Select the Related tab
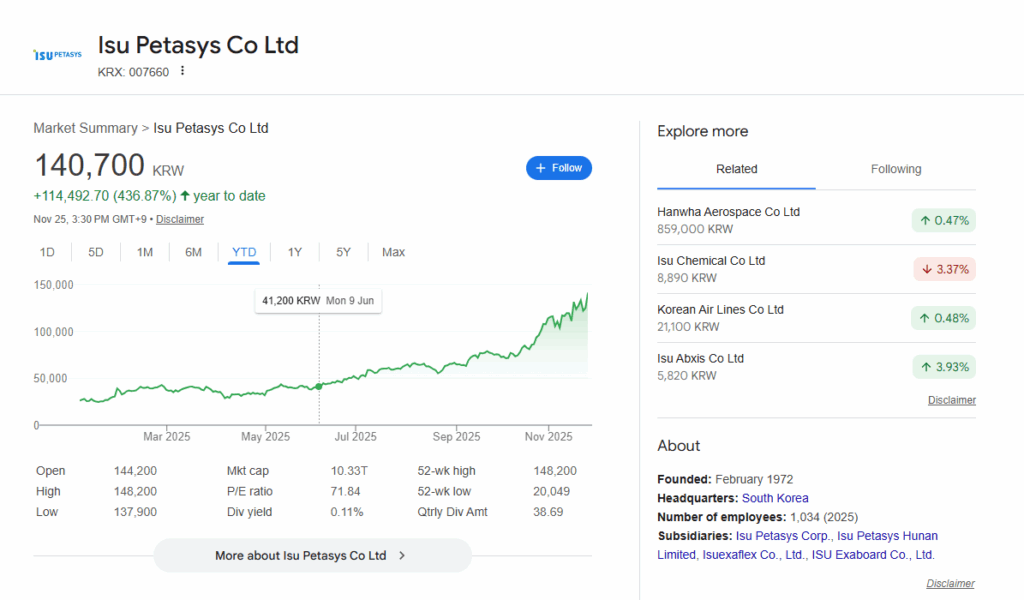The width and height of the screenshot is (1024, 600). coord(736,169)
